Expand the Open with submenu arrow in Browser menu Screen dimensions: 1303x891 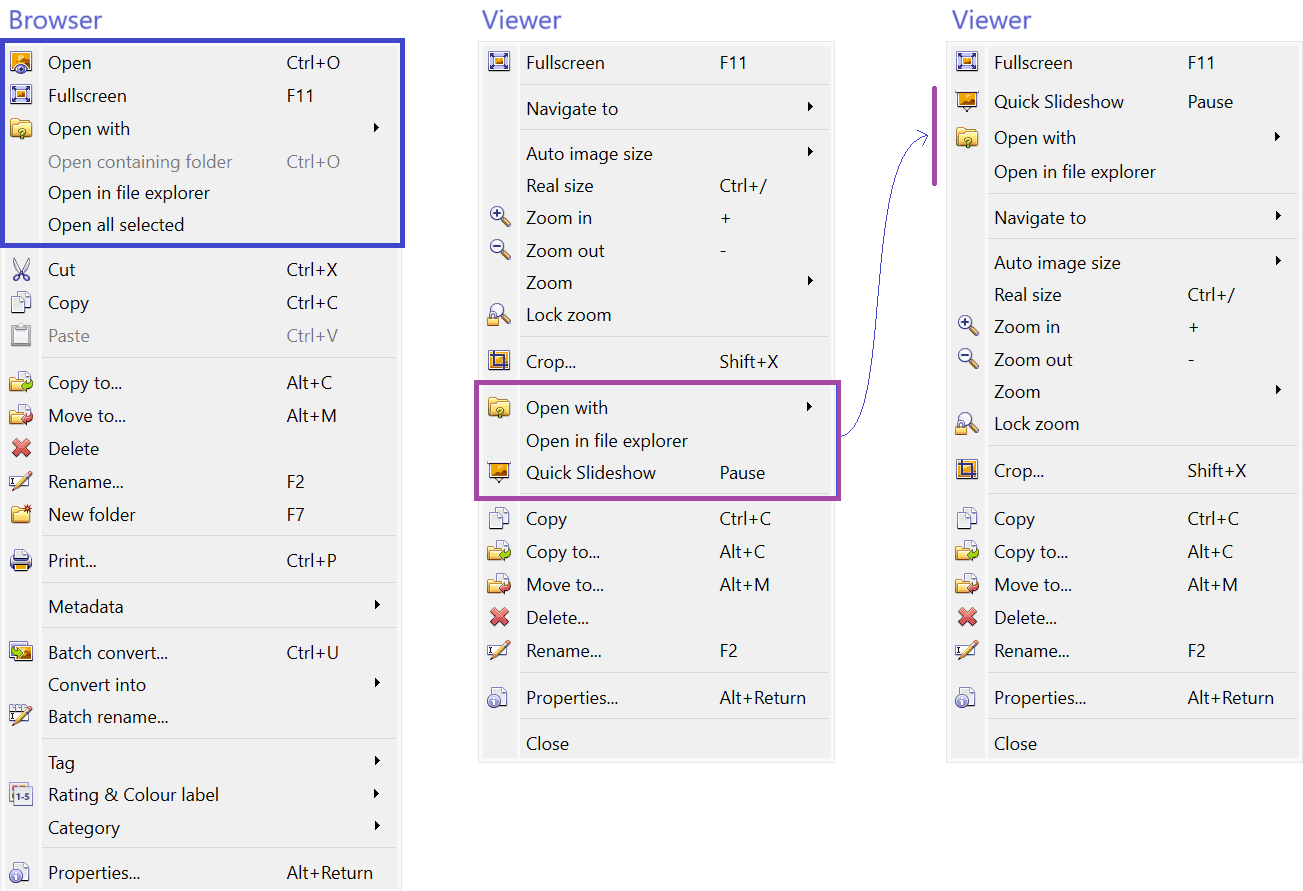pos(376,128)
